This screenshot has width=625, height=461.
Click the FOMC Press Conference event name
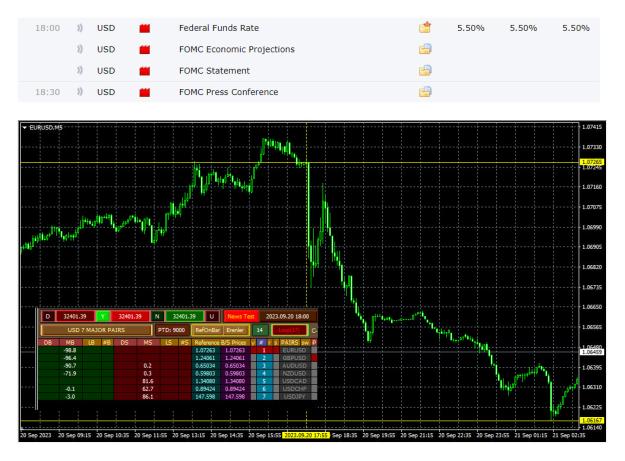pyautogui.click(x=228, y=92)
